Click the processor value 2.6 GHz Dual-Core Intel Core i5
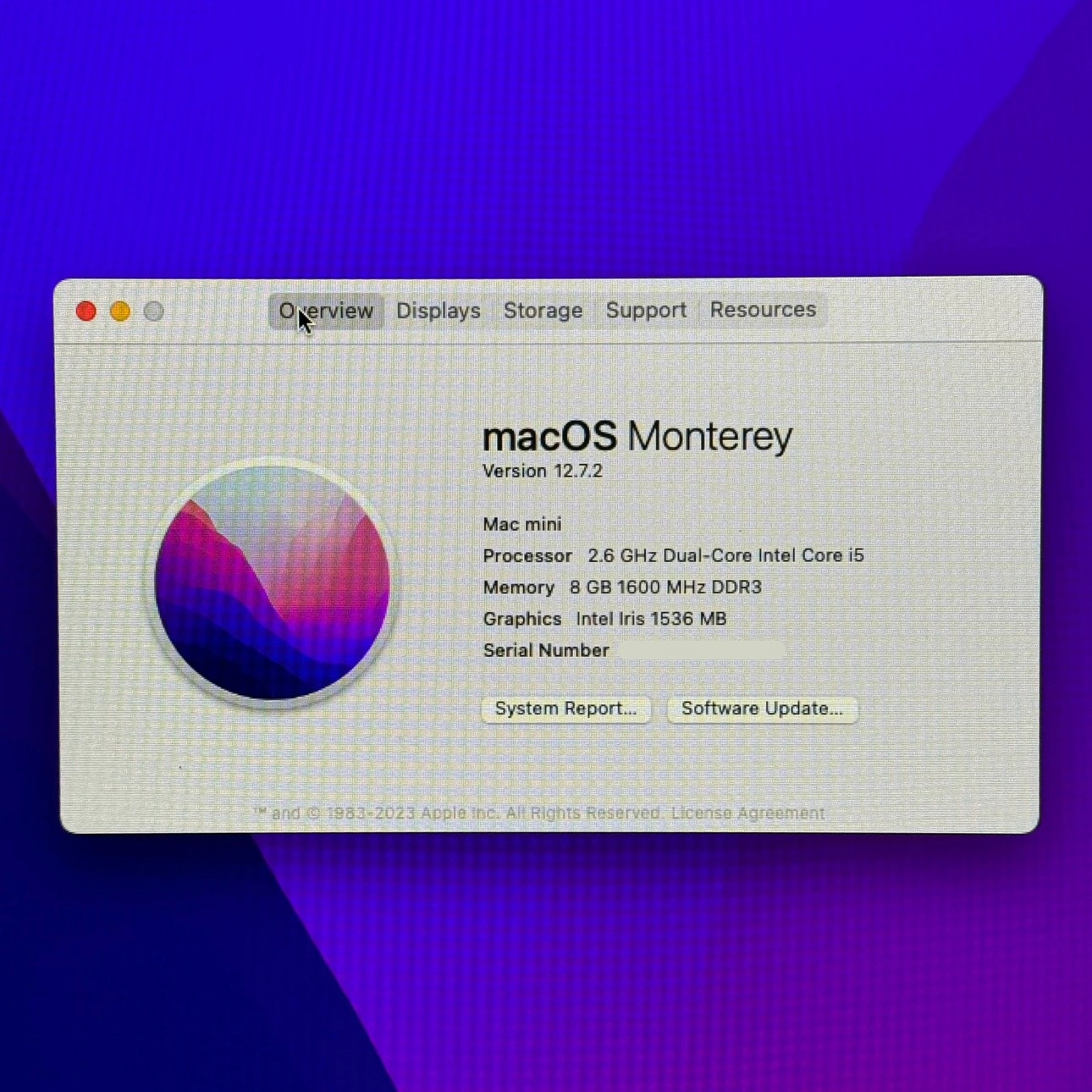This screenshot has height=1092, width=1092. click(x=726, y=555)
